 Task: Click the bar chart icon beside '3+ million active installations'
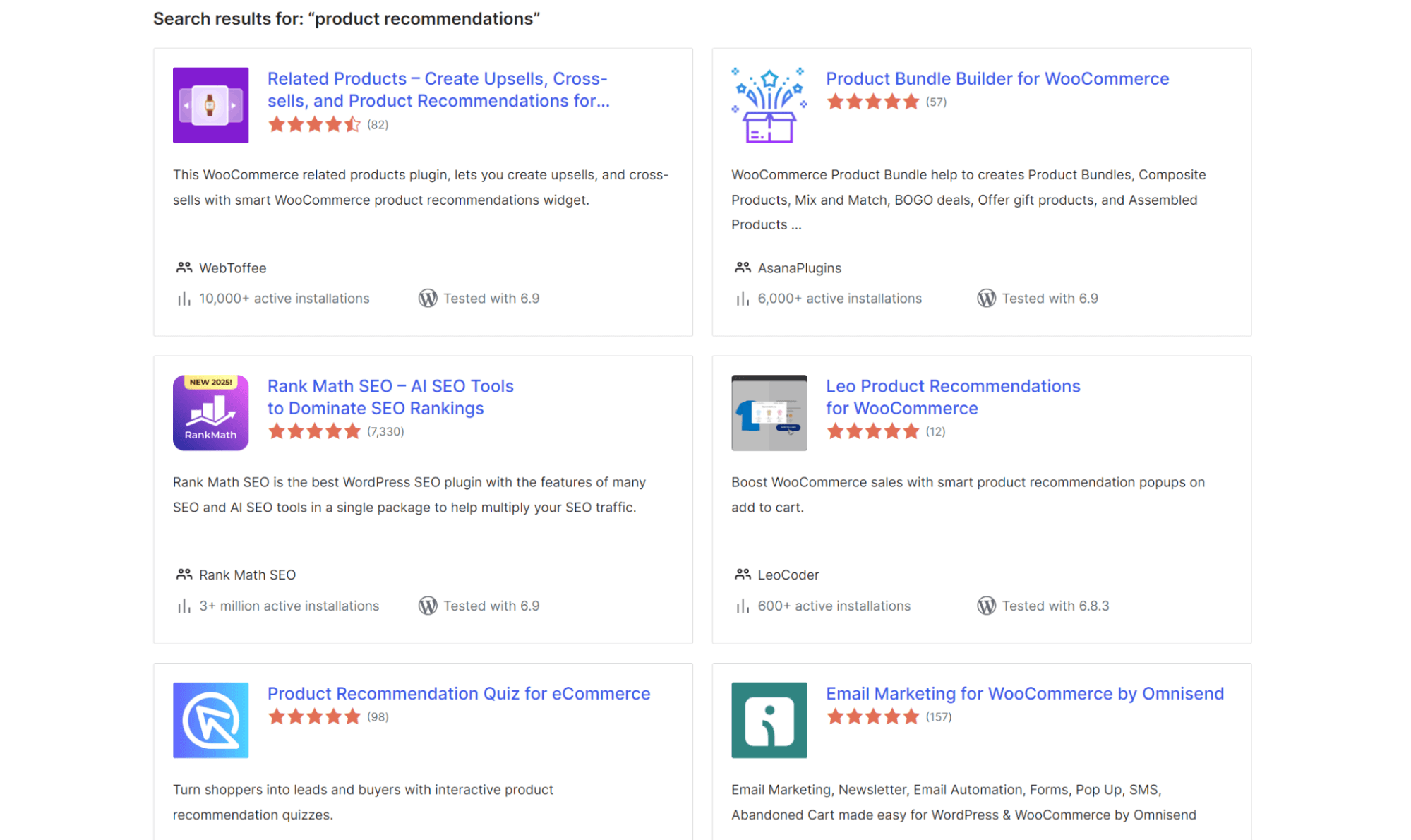click(183, 606)
